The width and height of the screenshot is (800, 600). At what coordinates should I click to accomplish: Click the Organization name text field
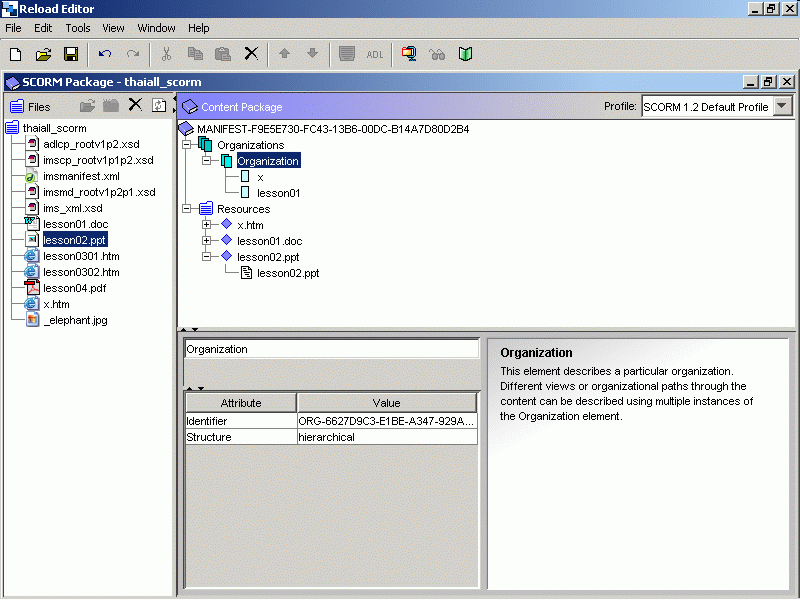pyautogui.click(x=331, y=350)
